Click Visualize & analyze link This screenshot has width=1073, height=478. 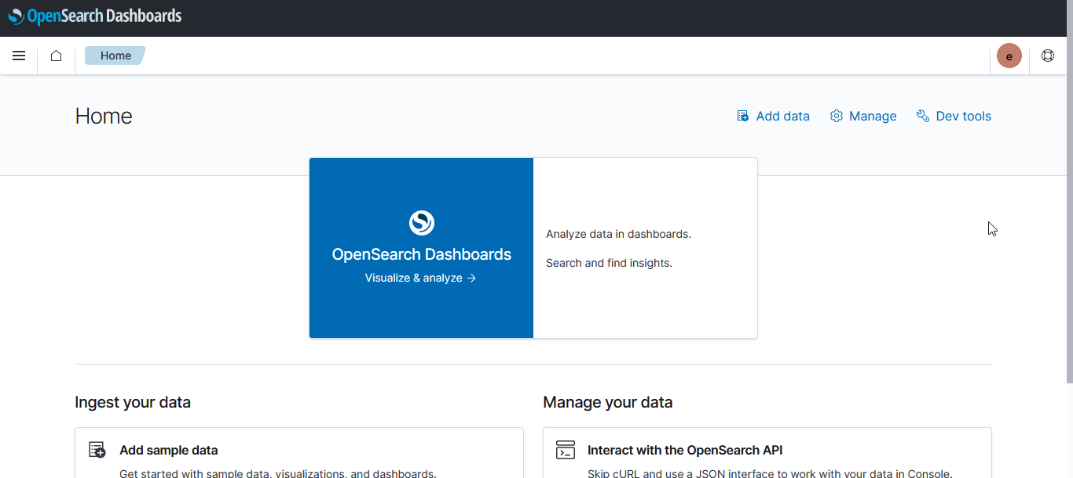click(x=420, y=278)
